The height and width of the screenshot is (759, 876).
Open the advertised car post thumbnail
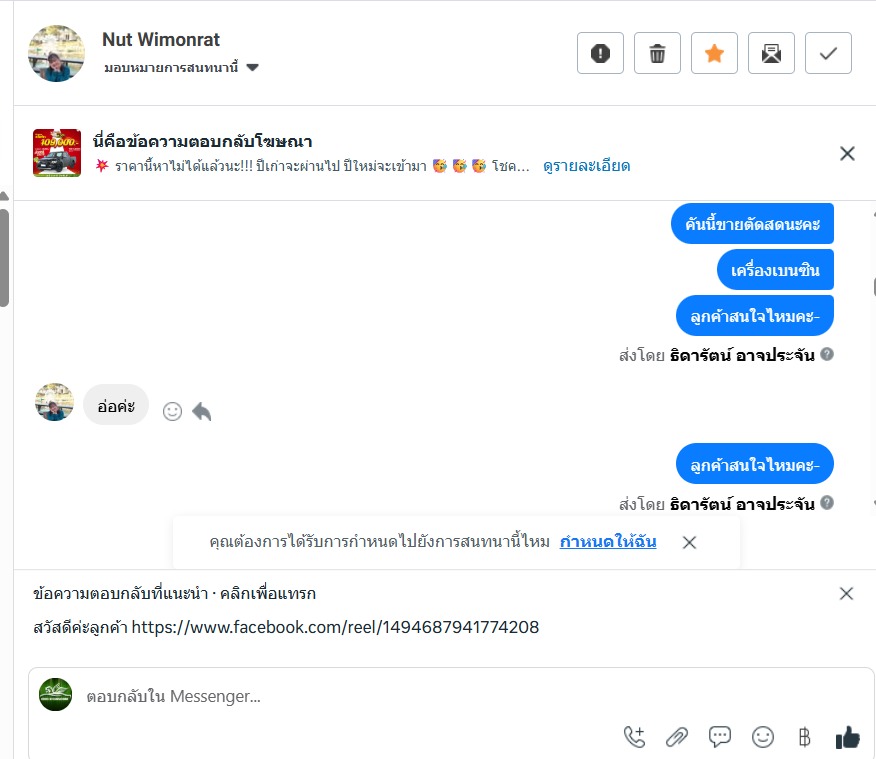[57, 153]
